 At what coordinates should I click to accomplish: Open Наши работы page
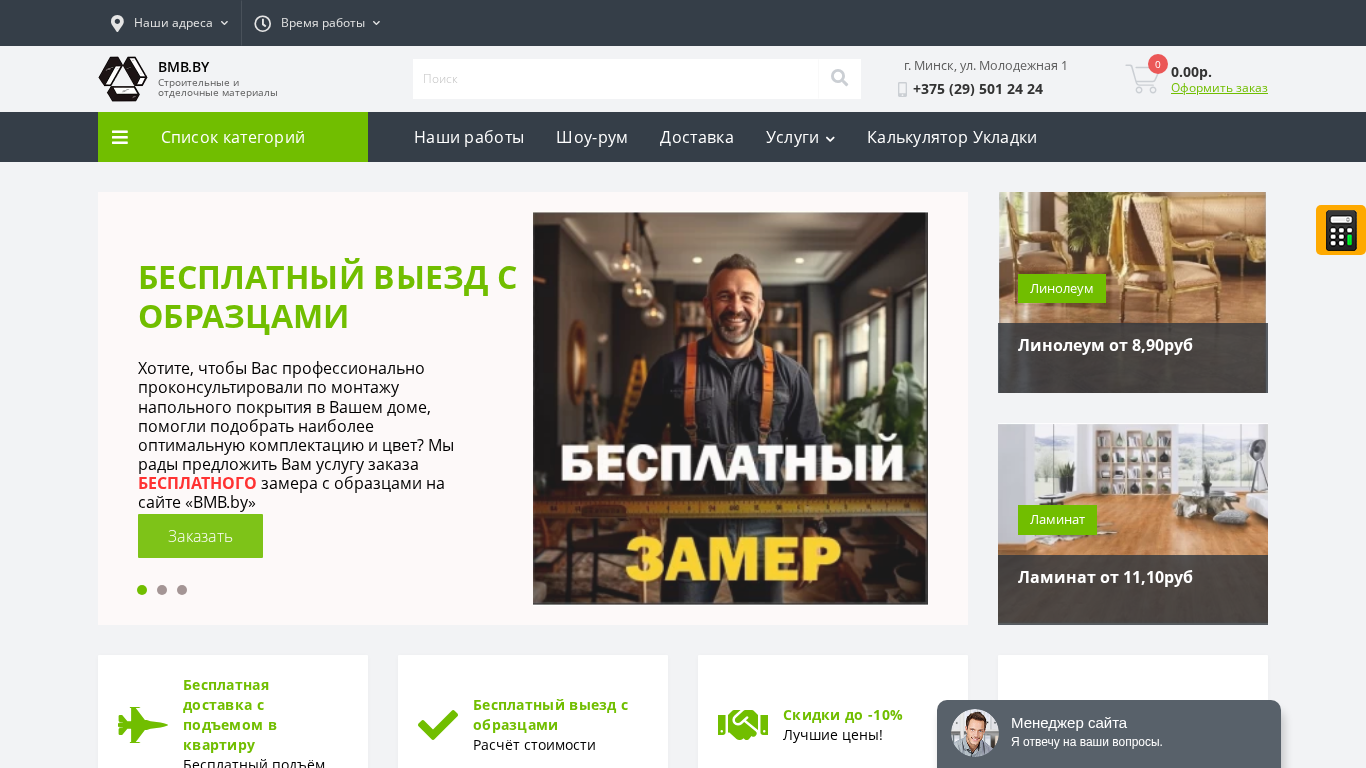coord(469,137)
